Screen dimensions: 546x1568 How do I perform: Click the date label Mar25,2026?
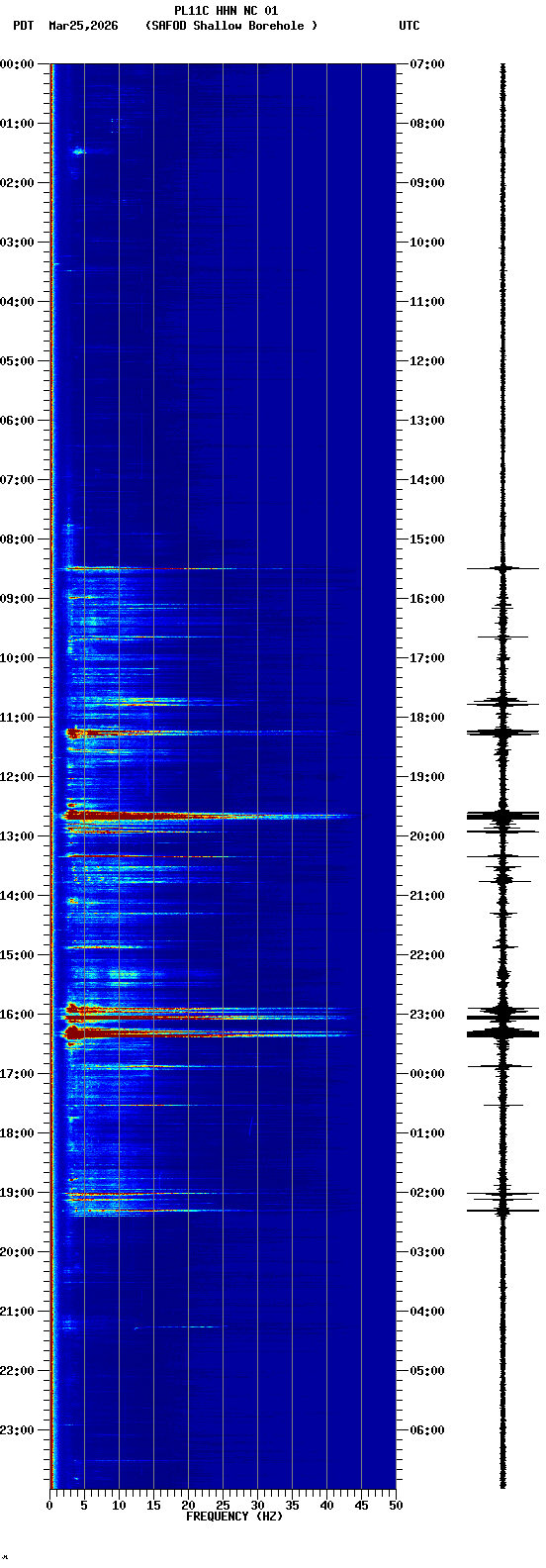(83, 26)
